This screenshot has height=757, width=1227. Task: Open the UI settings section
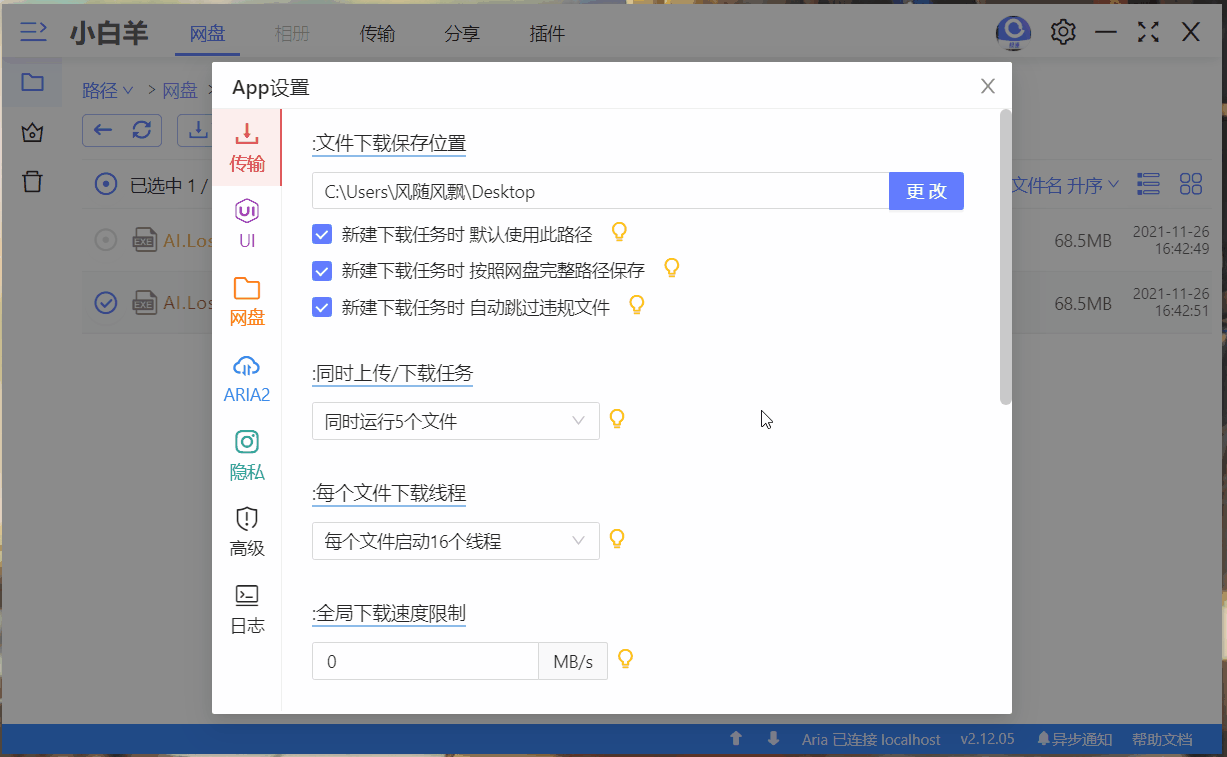click(247, 225)
